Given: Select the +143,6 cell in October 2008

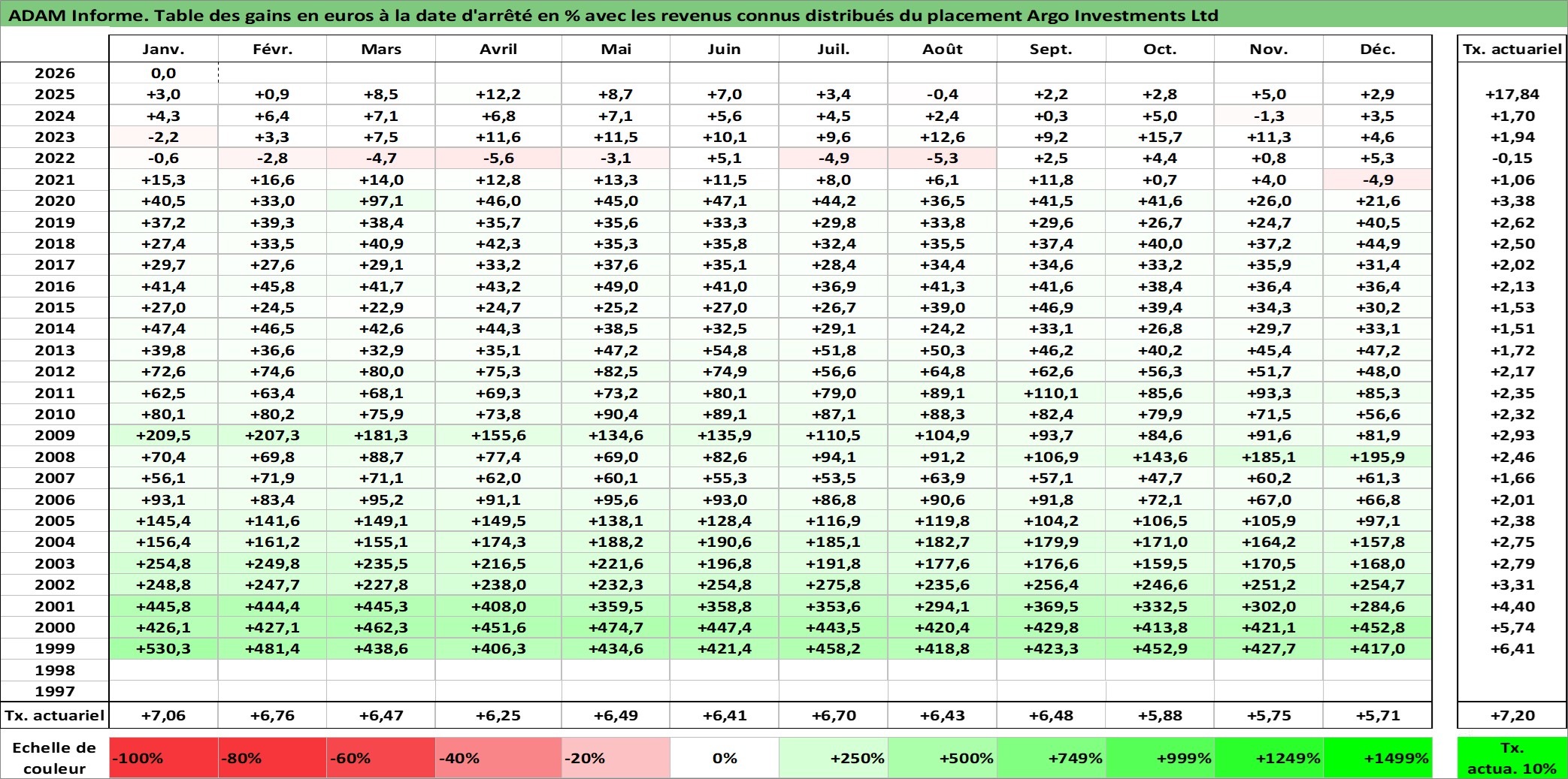Looking at the screenshot, I should coord(1160,457).
